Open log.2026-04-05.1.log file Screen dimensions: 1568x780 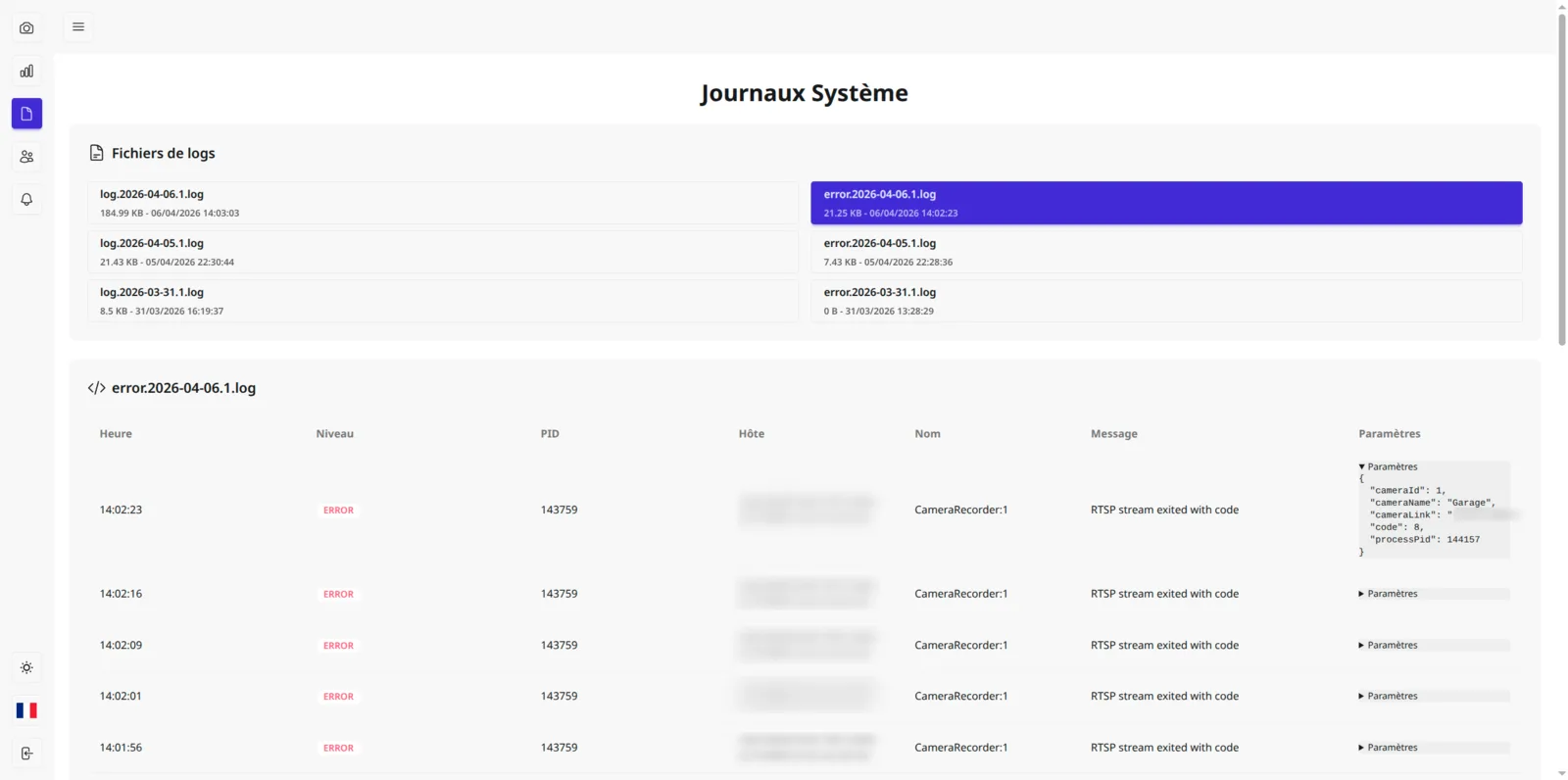(x=443, y=252)
